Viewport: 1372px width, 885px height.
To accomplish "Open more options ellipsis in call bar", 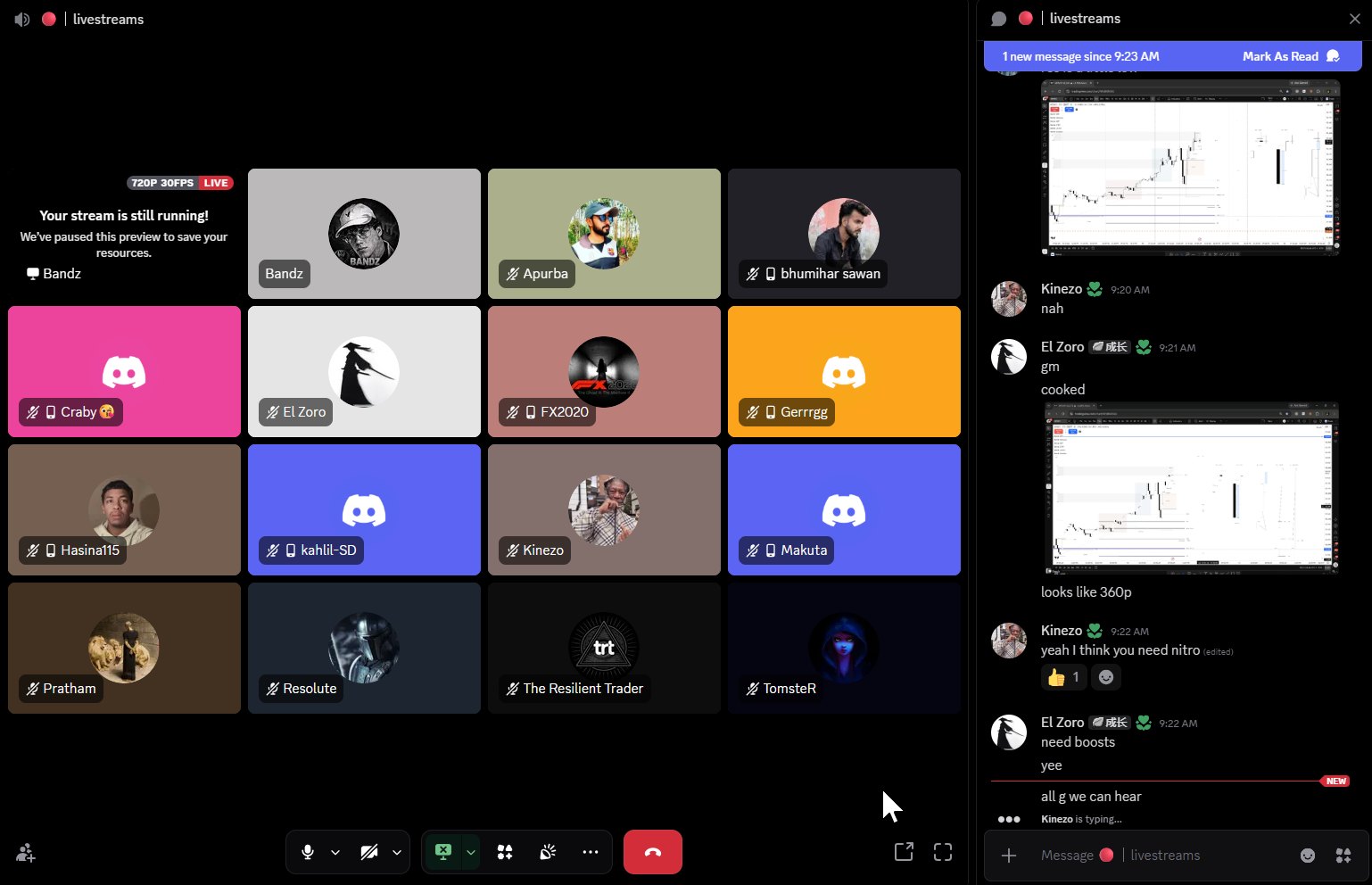I will coord(591,852).
